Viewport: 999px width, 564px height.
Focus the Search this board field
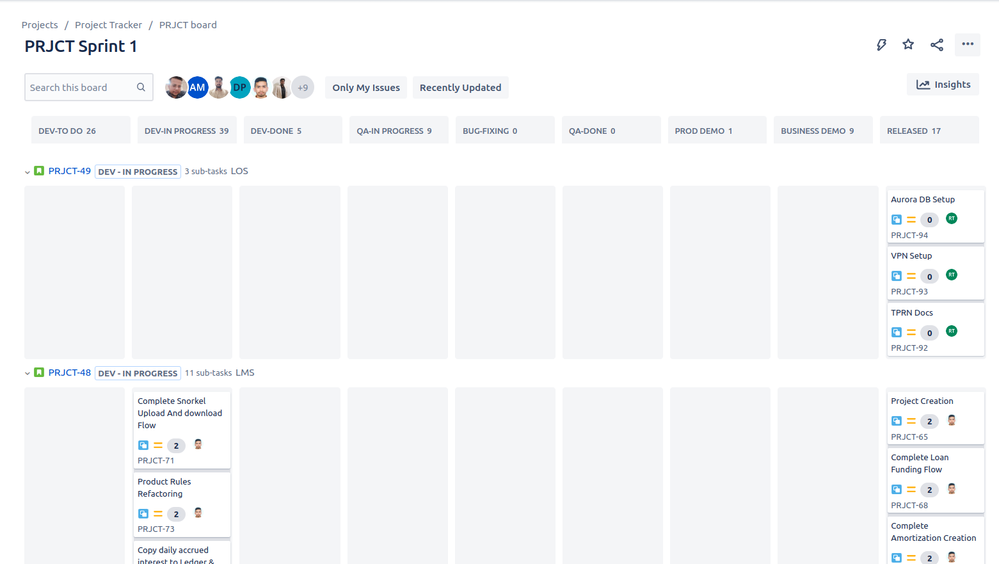coord(89,87)
